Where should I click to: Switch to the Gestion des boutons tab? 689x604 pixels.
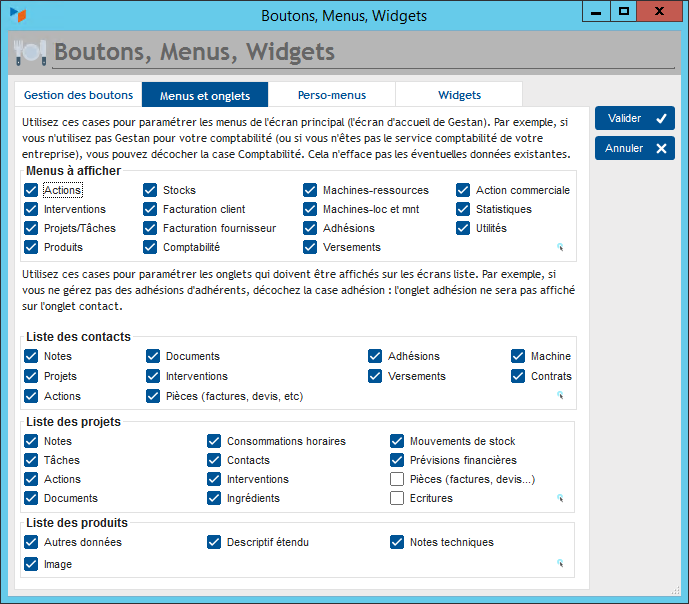click(78, 95)
